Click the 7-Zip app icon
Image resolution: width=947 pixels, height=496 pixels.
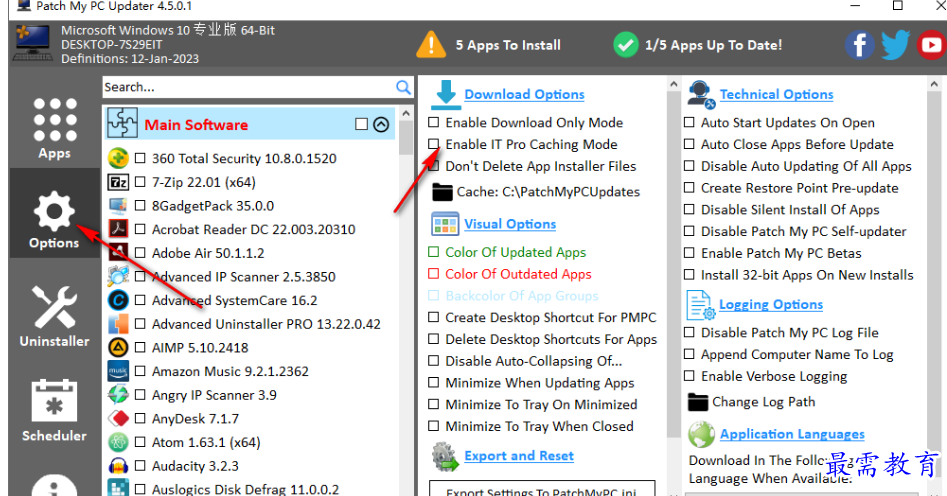(x=118, y=182)
